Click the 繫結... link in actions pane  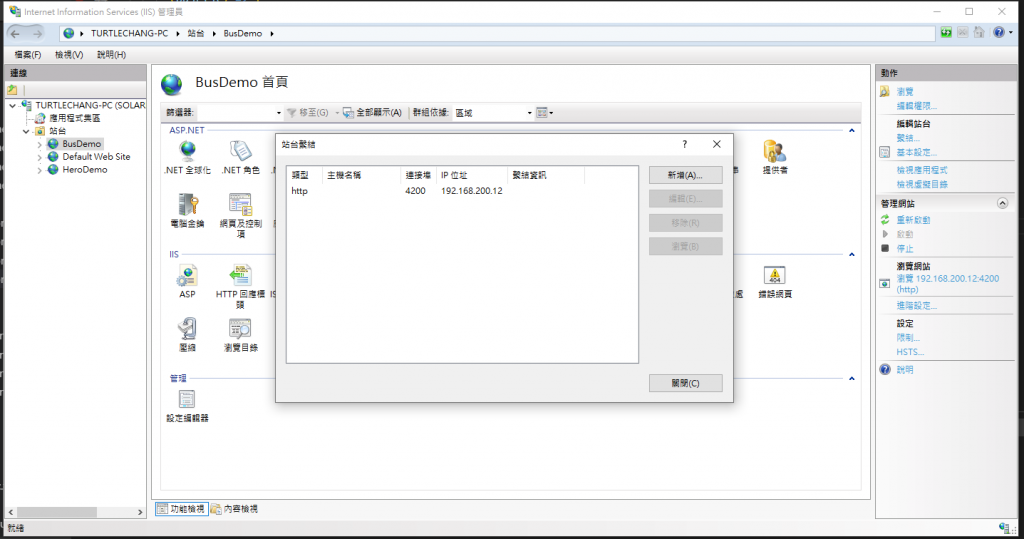coord(908,138)
